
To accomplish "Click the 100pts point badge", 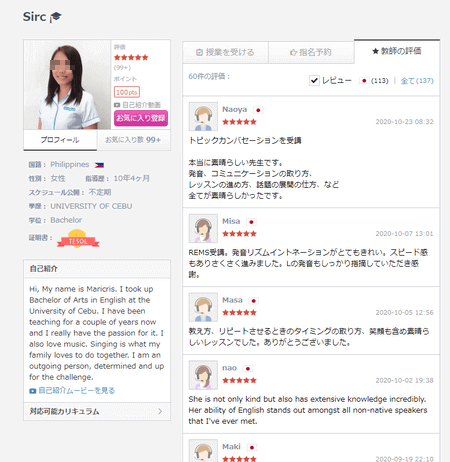I will pyautogui.click(x=127, y=92).
